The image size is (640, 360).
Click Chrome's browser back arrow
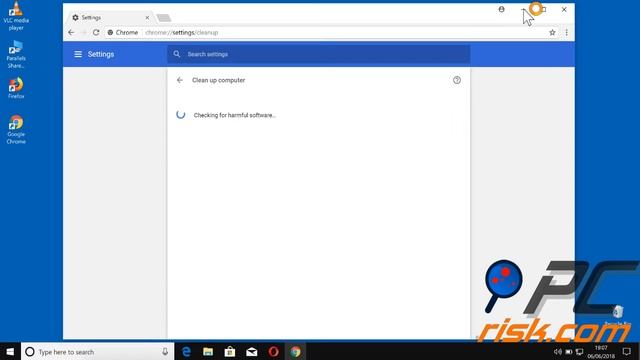click(71, 32)
